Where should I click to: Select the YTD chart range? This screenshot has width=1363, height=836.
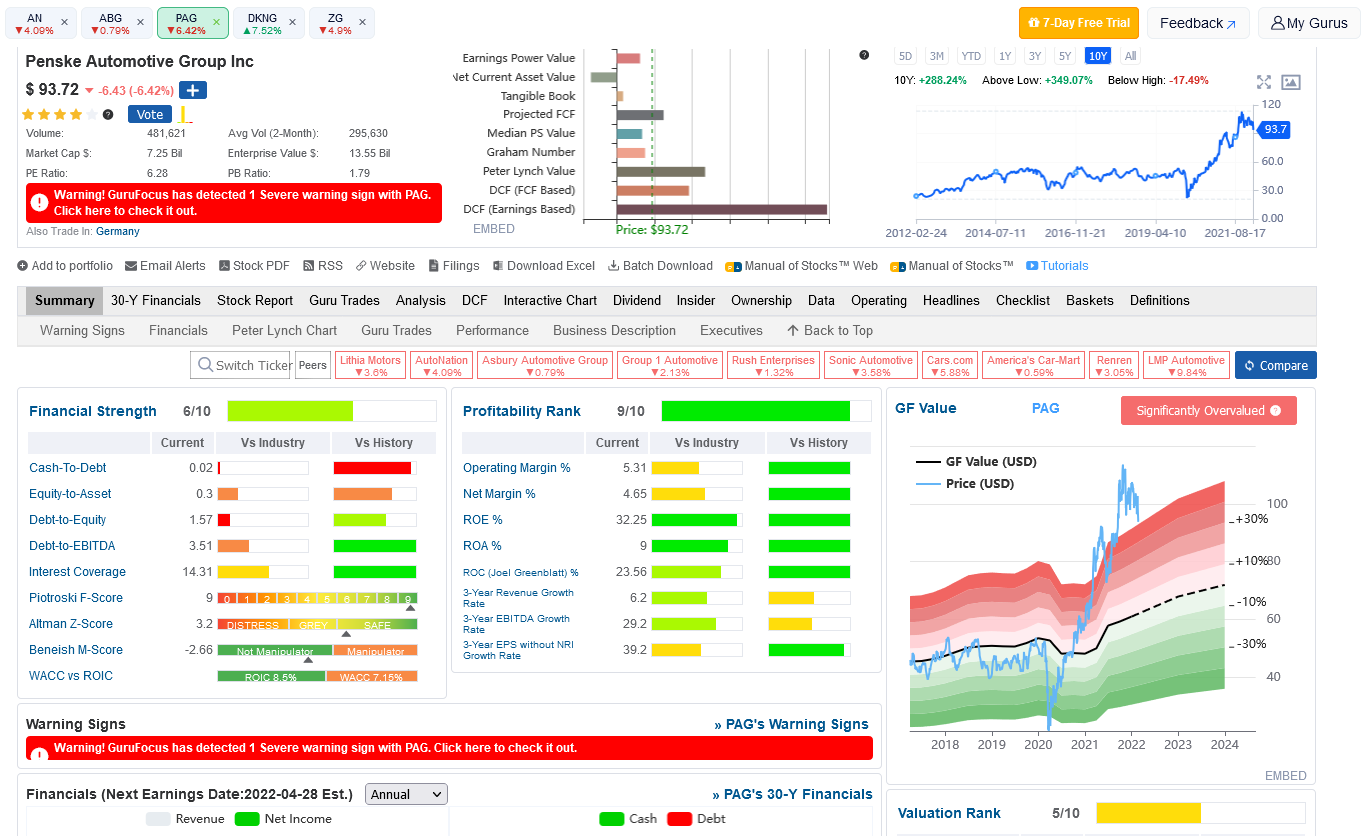971,56
